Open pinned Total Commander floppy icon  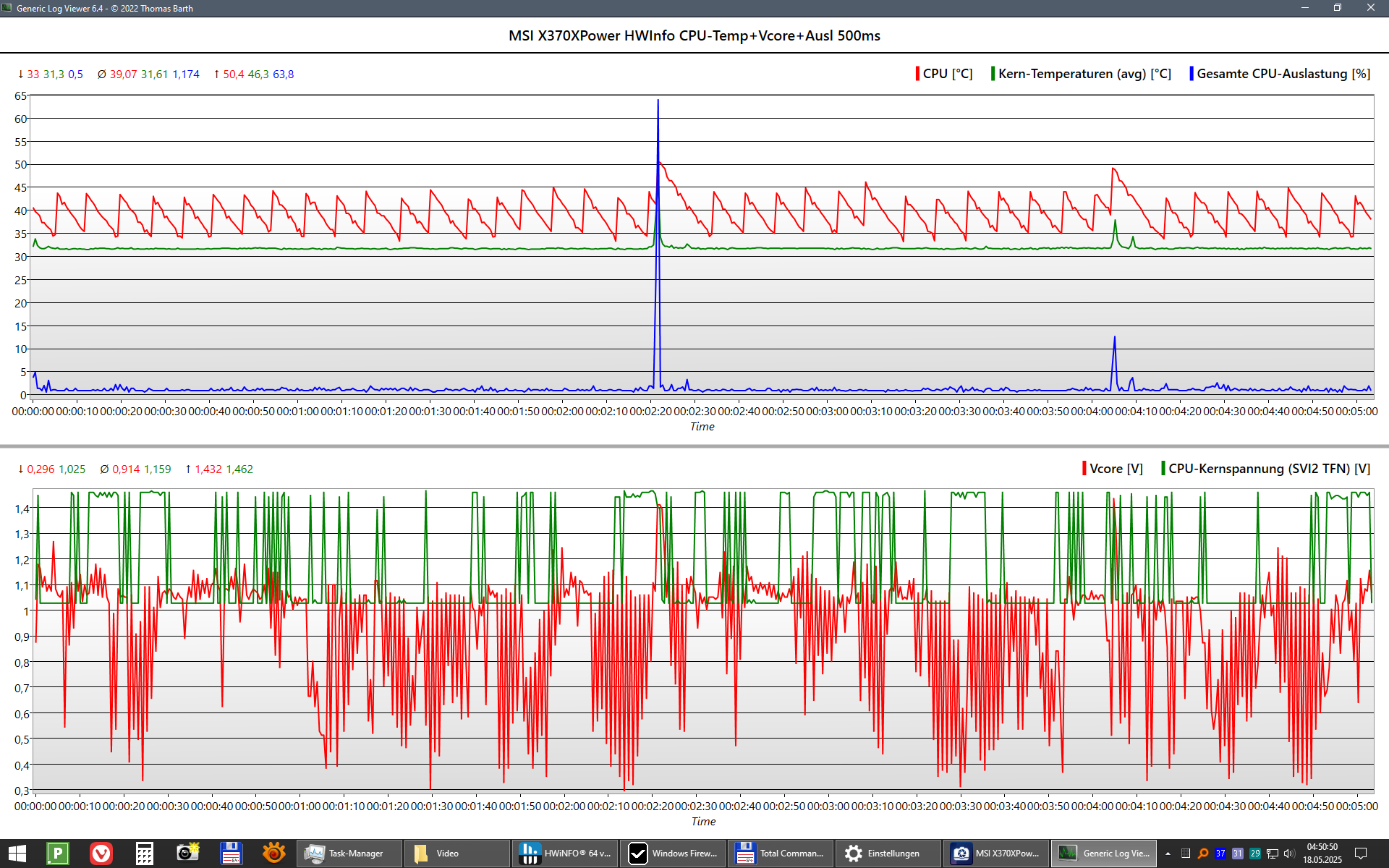coord(231,854)
